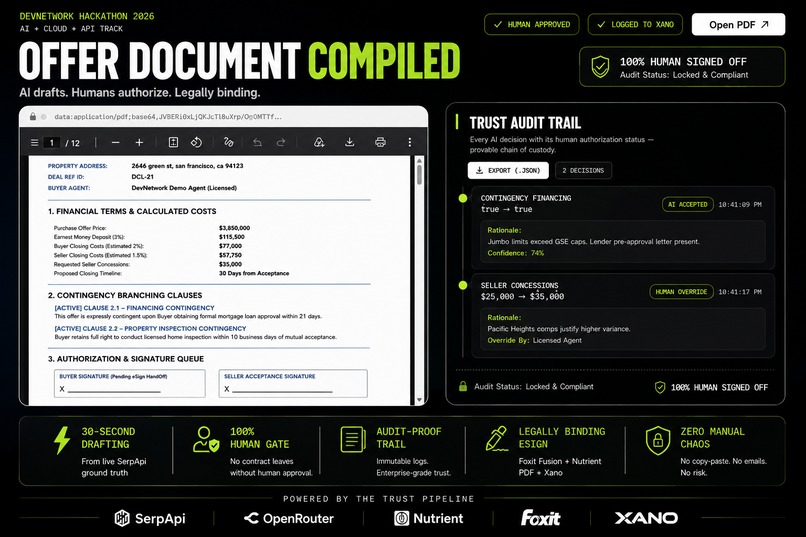Screen dimensions: 806x537
Task: Click the 2 Decisions badge
Action: [583, 171]
